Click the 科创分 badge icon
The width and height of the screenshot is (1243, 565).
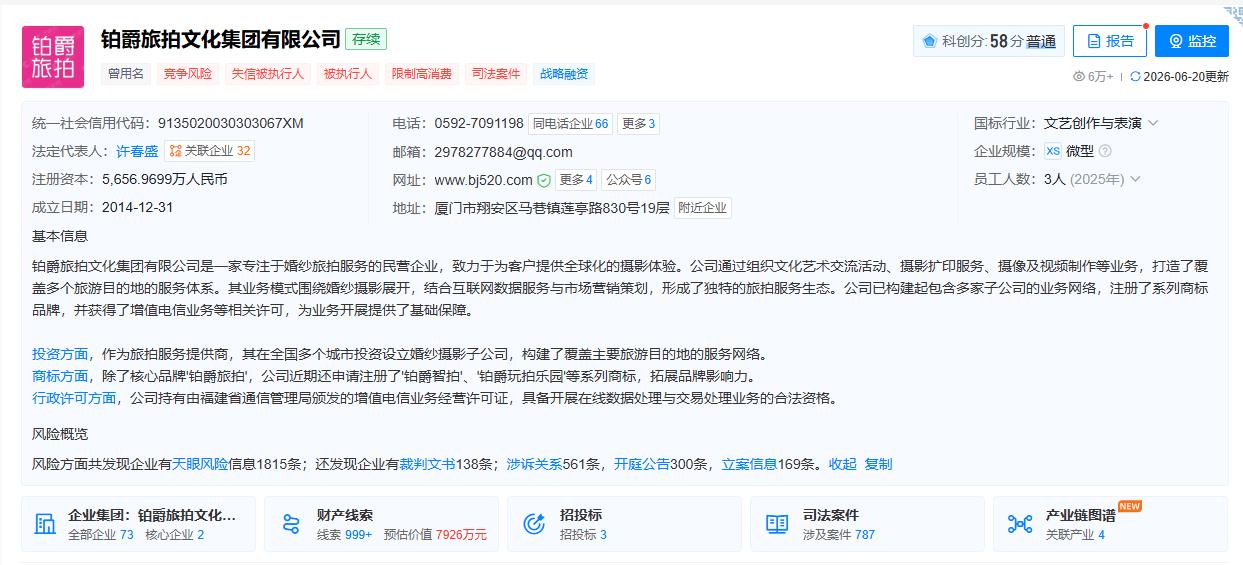point(929,41)
